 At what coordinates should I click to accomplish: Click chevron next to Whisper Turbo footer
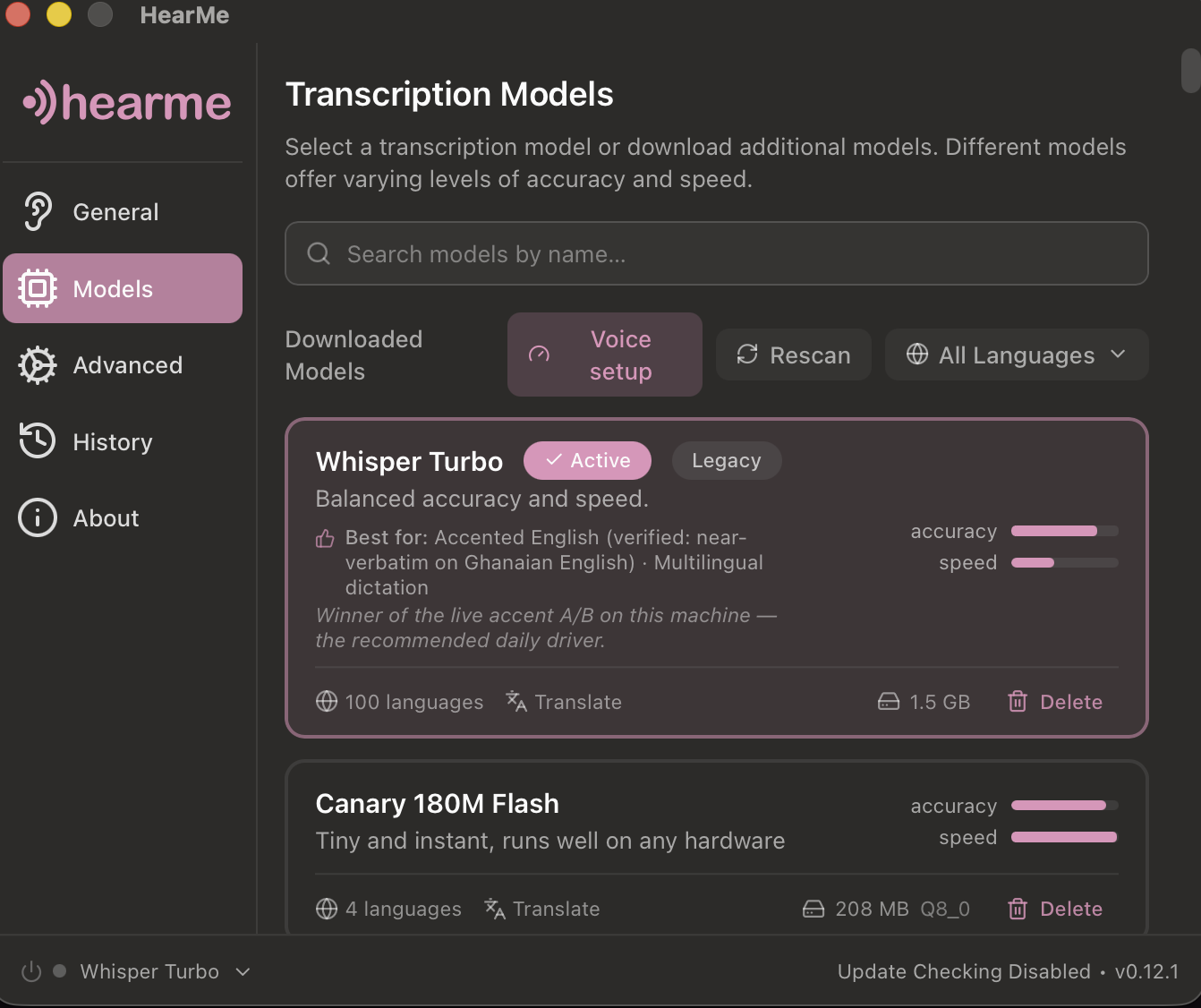243,971
